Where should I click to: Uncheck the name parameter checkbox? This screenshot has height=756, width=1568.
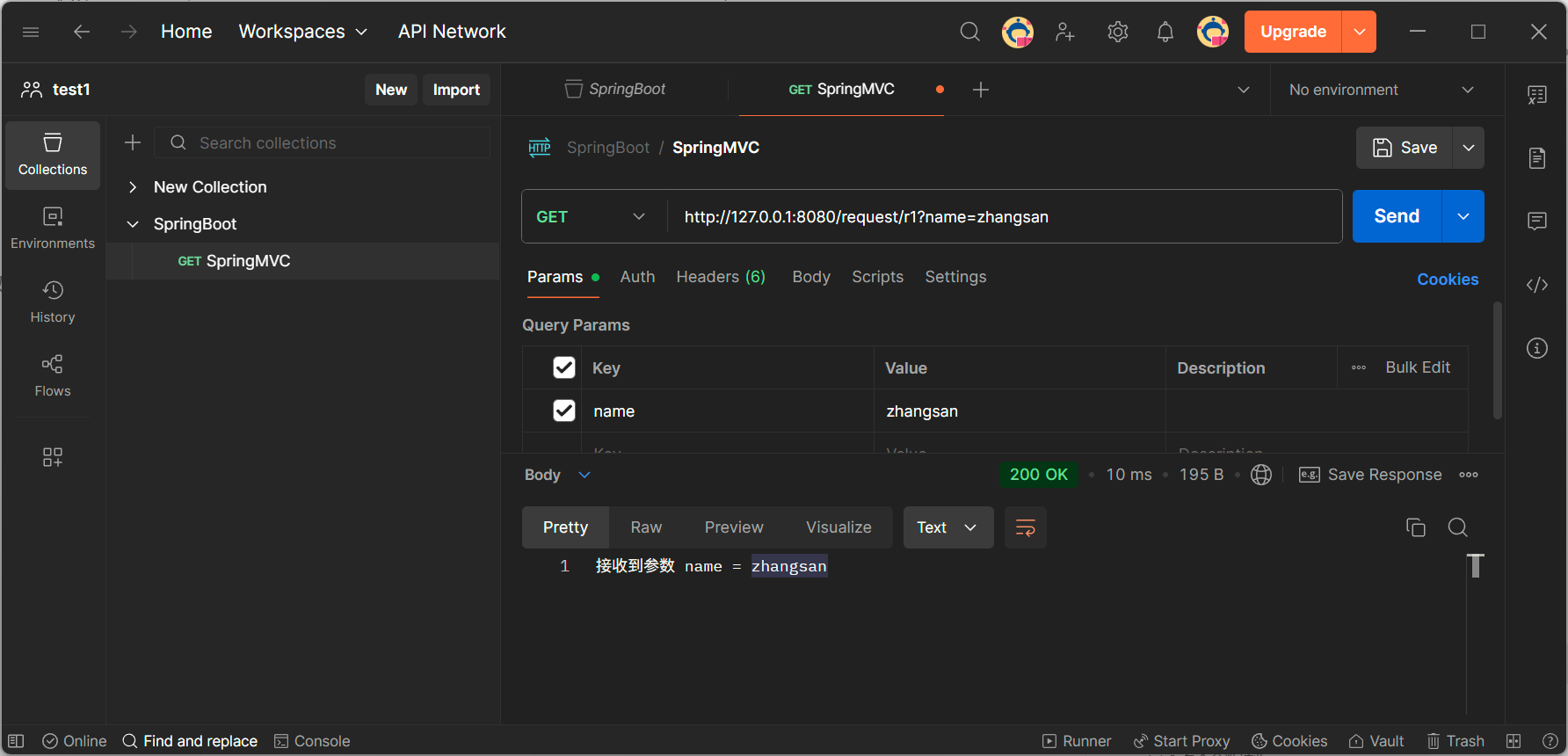click(564, 411)
